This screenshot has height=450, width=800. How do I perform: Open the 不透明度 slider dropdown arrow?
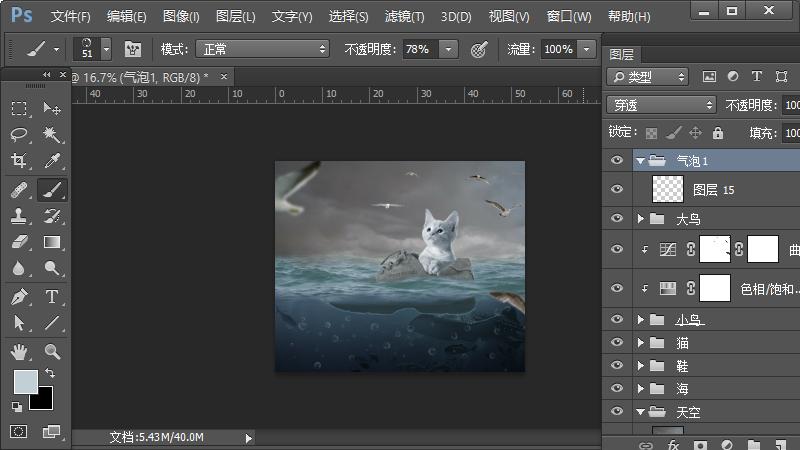click(448, 49)
